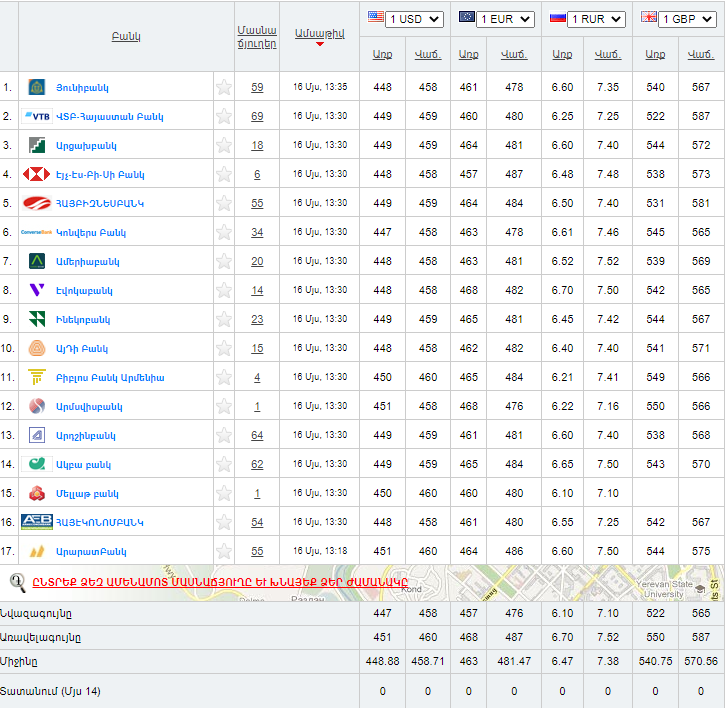
Task: Favorite Յունիբանկ with its star
Action: tap(224, 87)
